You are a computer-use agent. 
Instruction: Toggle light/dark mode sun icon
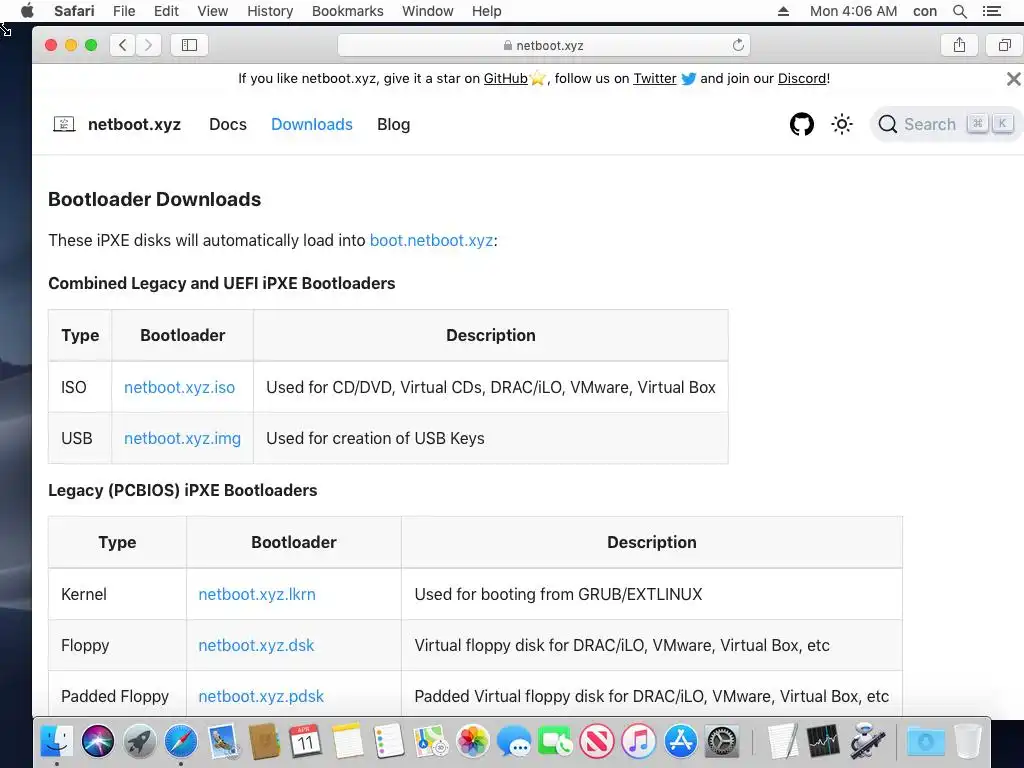point(842,124)
